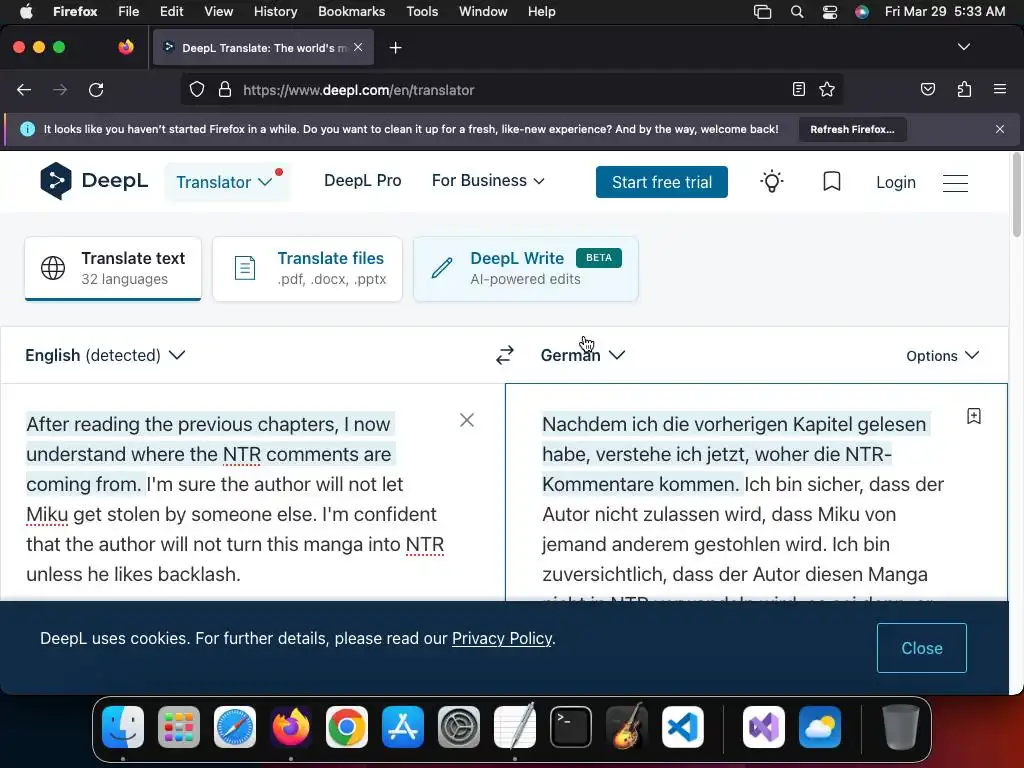This screenshot has height=768, width=1024.
Task: Click inside the English source text
Action: [235, 499]
